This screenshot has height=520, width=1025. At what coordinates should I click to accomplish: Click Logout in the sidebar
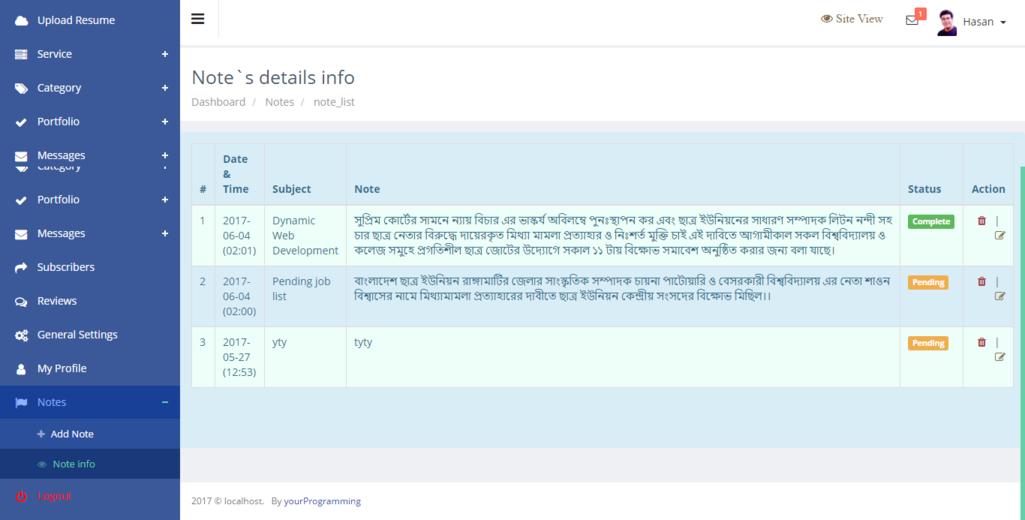pos(54,496)
